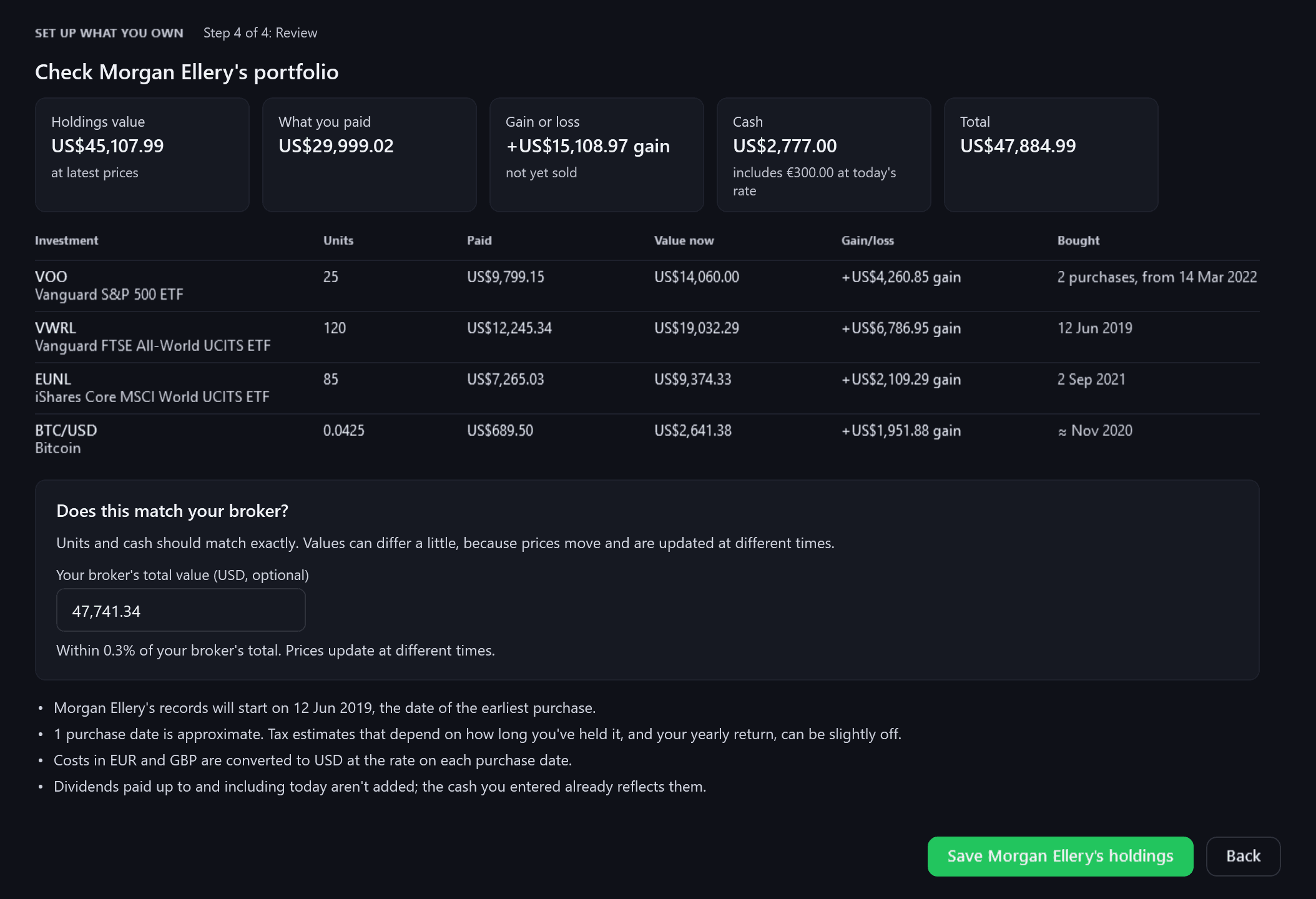Click the What you paid US$29,999.02 amount
This screenshot has width=1316, height=899.
coord(336,146)
